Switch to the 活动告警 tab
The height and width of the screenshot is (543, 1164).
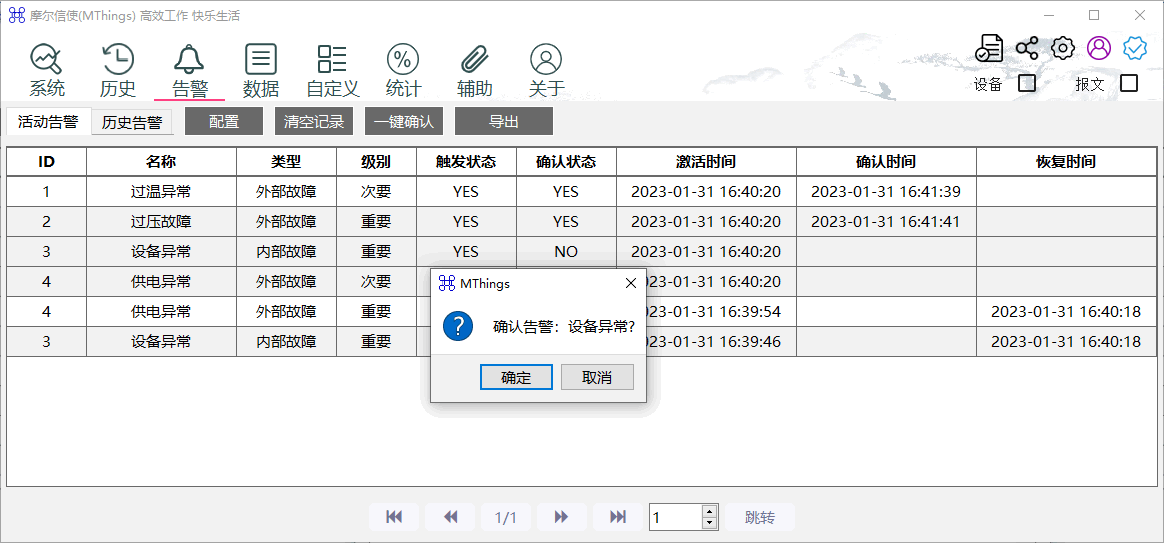48,122
